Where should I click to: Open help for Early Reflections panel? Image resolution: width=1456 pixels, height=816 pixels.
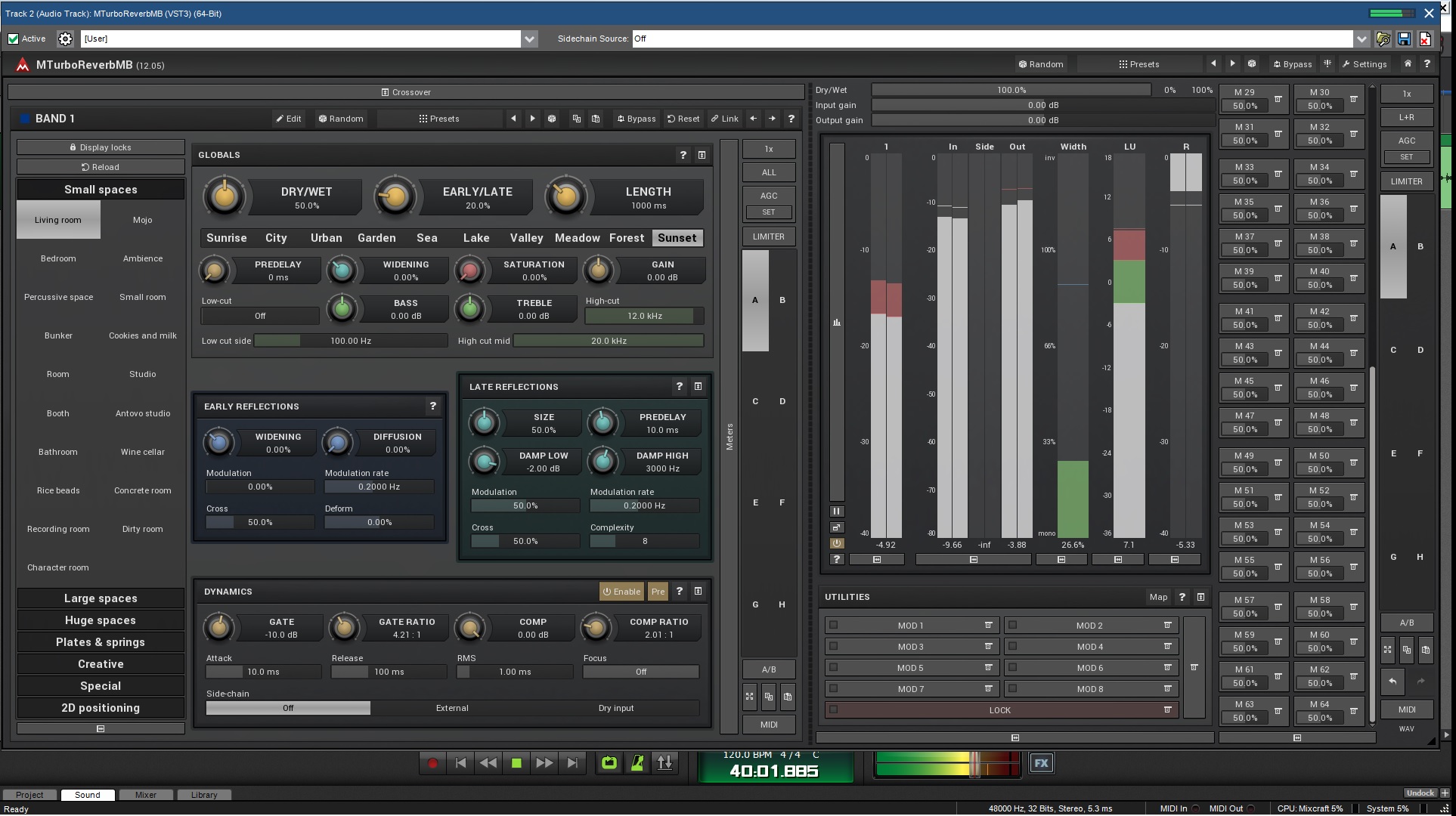(x=433, y=406)
